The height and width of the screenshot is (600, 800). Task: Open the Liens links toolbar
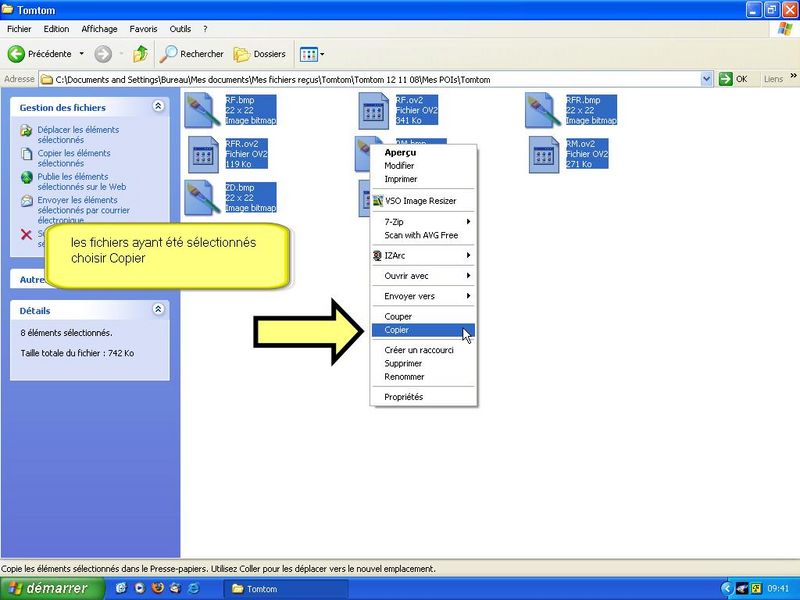click(773, 79)
